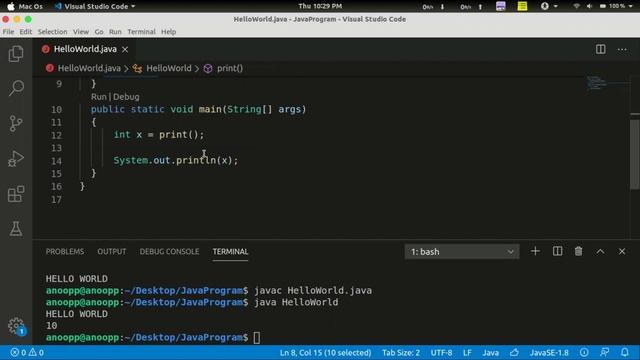The height and width of the screenshot is (360, 640).
Task: Click the editor vertical scrollbar
Action: 635,154
